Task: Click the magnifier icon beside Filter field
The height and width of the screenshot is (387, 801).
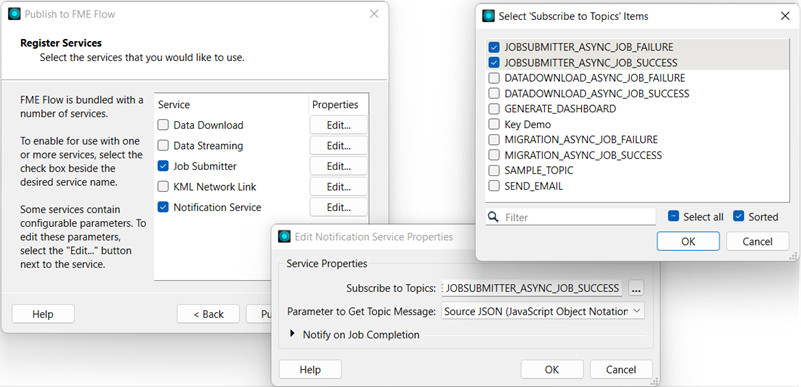Action: (x=493, y=217)
